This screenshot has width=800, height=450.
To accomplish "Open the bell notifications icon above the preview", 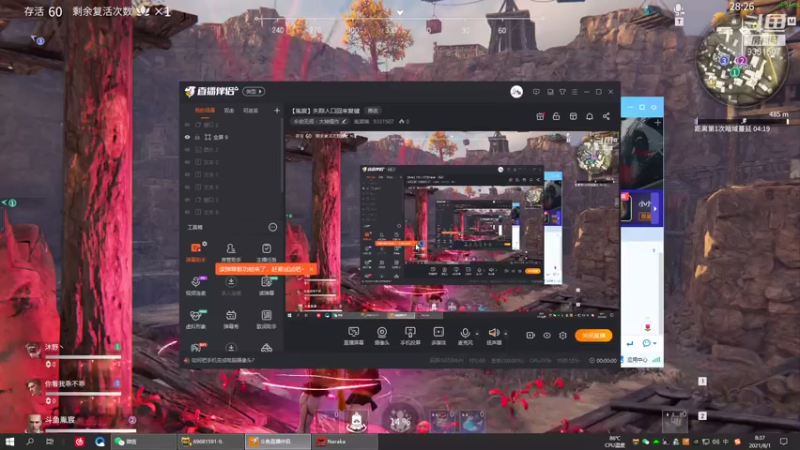I will click(589, 116).
